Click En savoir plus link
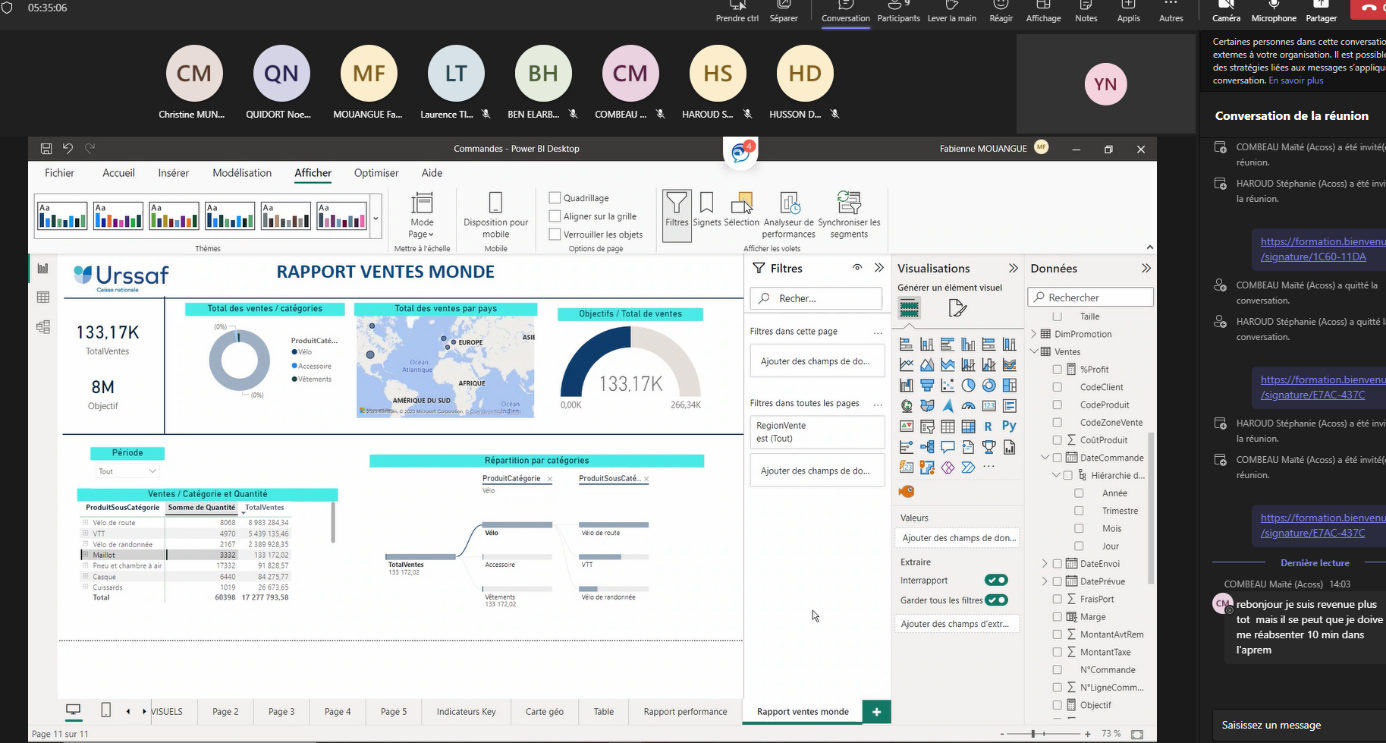Image resolution: width=1386 pixels, height=743 pixels. (x=1295, y=80)
